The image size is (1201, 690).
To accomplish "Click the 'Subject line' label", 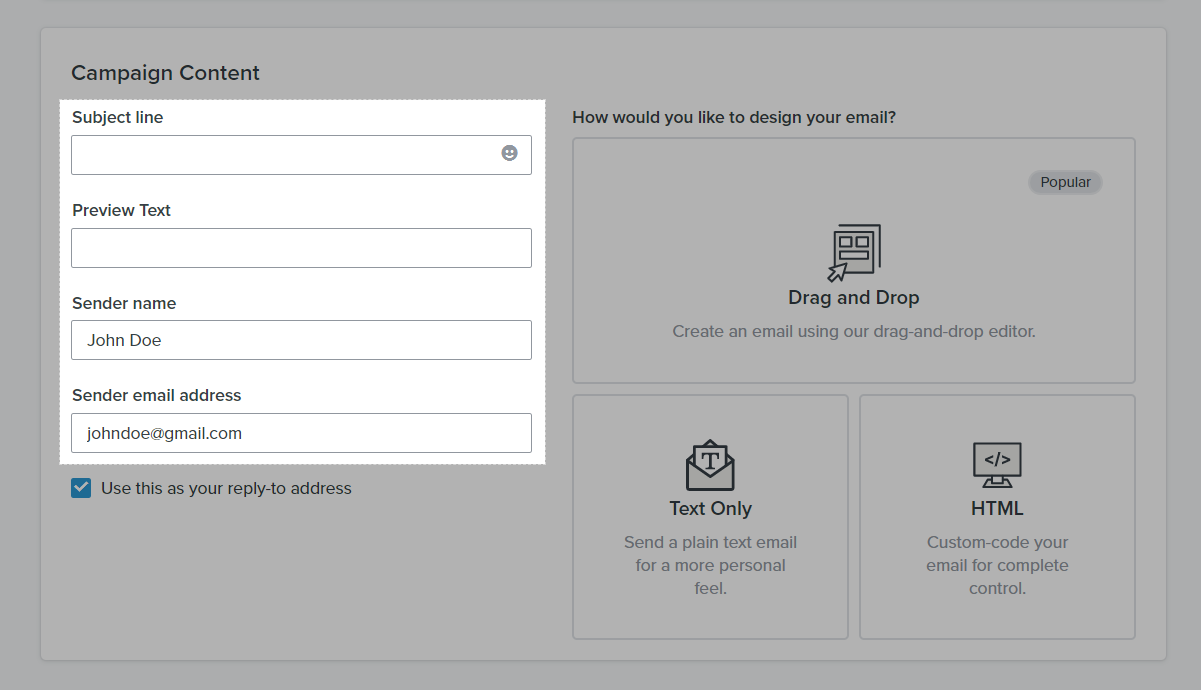I will (118, 117).
